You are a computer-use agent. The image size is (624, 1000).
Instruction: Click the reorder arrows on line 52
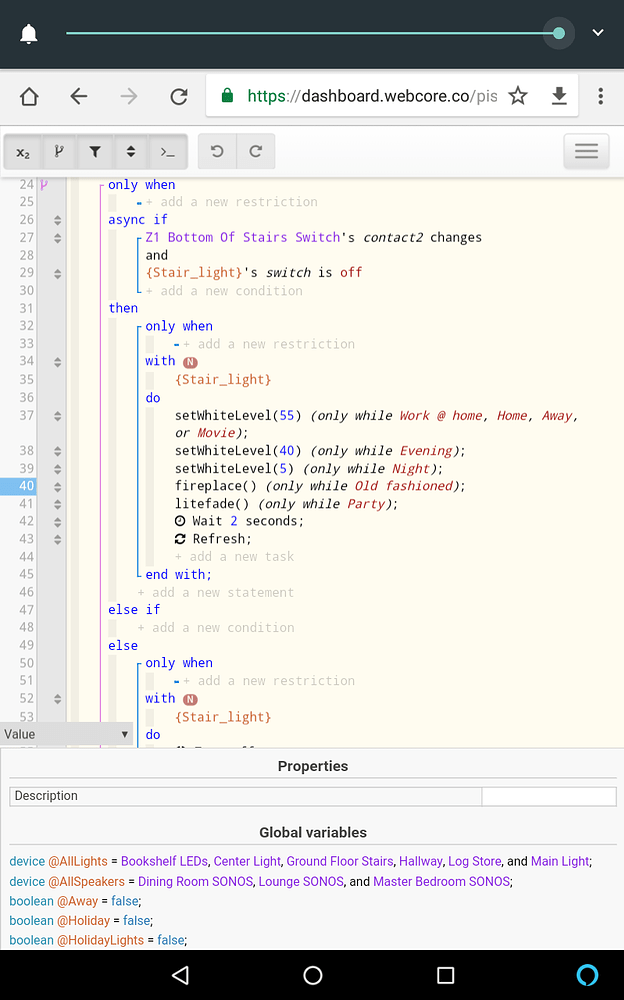point(57,699)
